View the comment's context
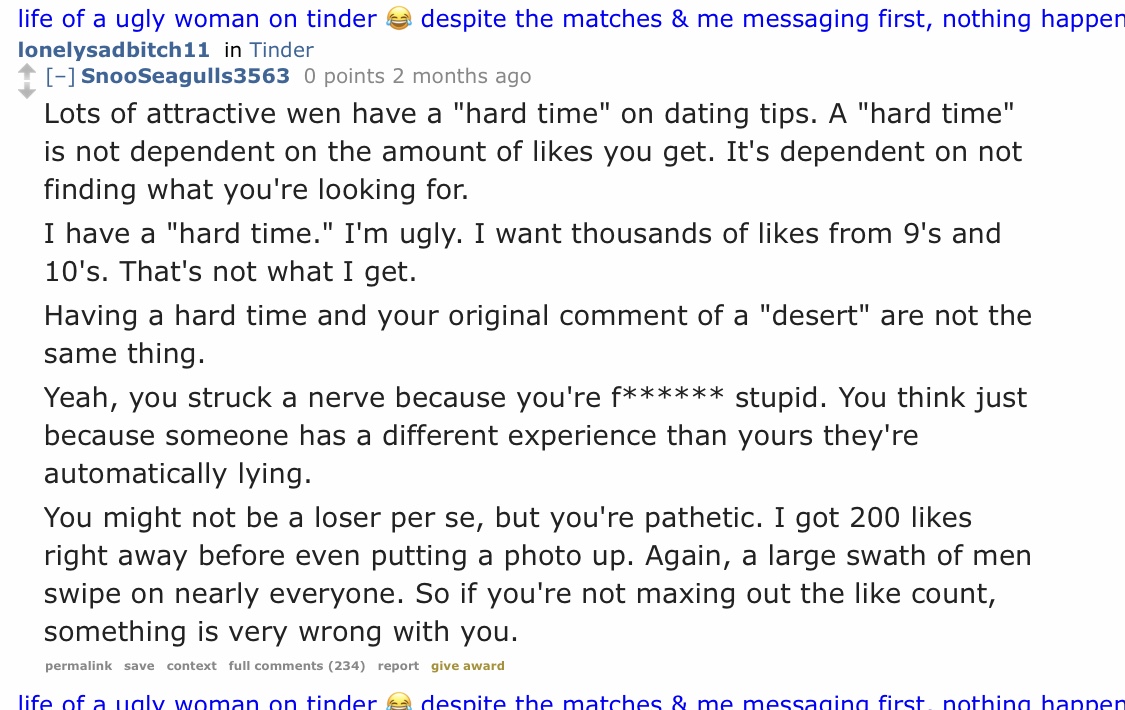Screen dimensions: 1125x710 pyautogui.click(x=191, y=666)
